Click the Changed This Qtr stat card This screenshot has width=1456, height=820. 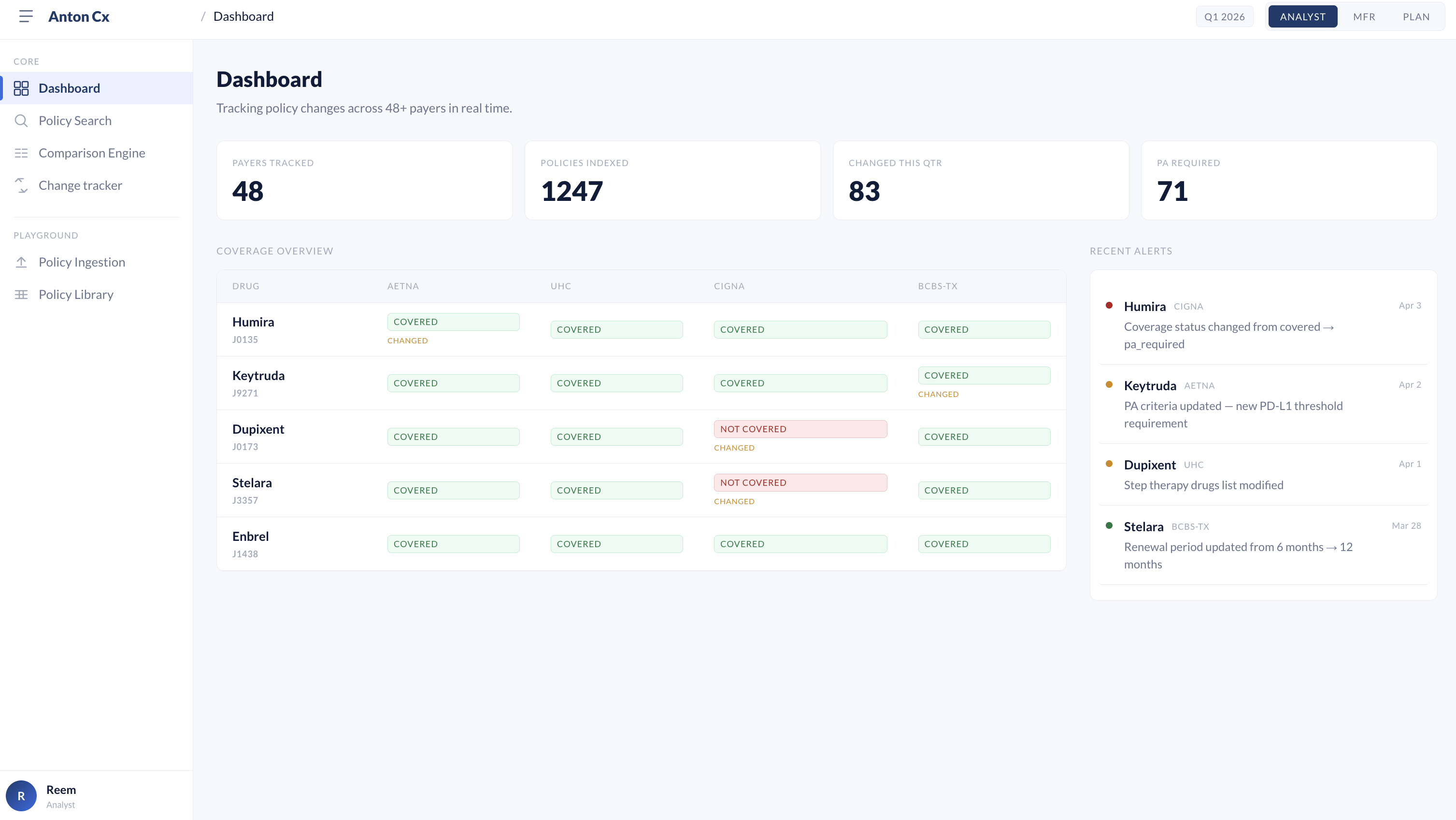980,180
